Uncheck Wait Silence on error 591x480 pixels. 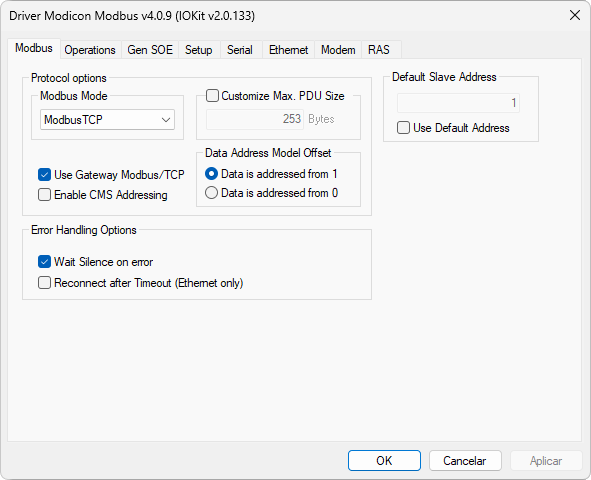[x=44, y=262]
